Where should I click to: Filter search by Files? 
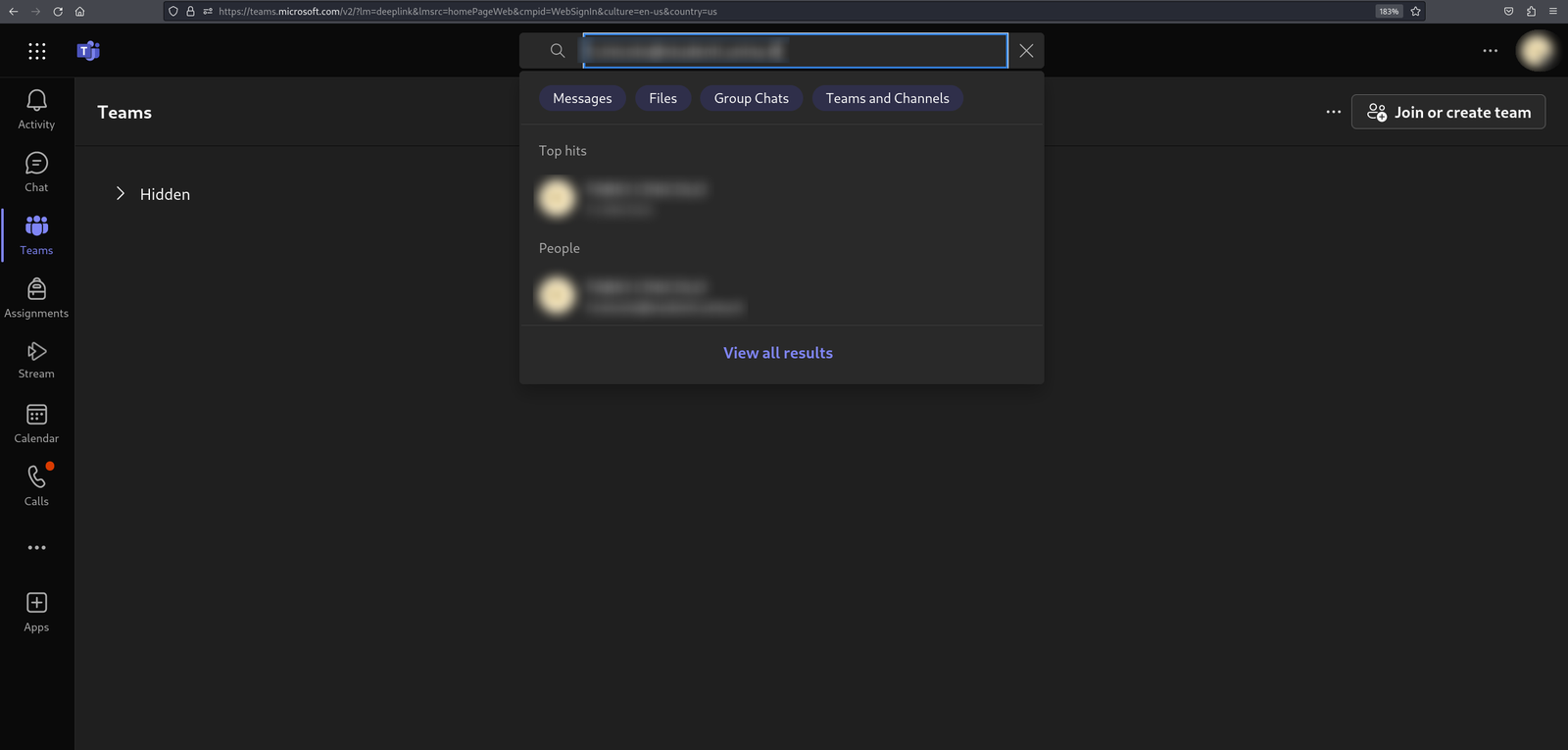tap(663, 98)
